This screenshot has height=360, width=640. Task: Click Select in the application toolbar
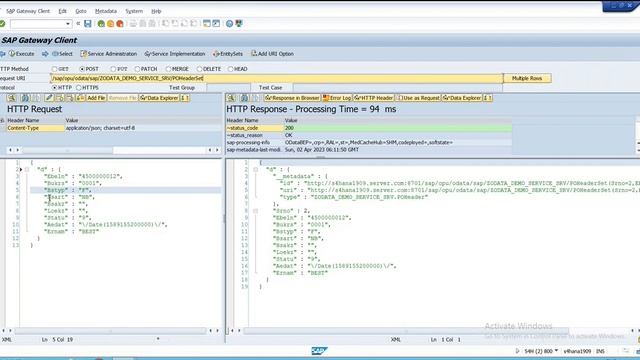click(62, 54)
